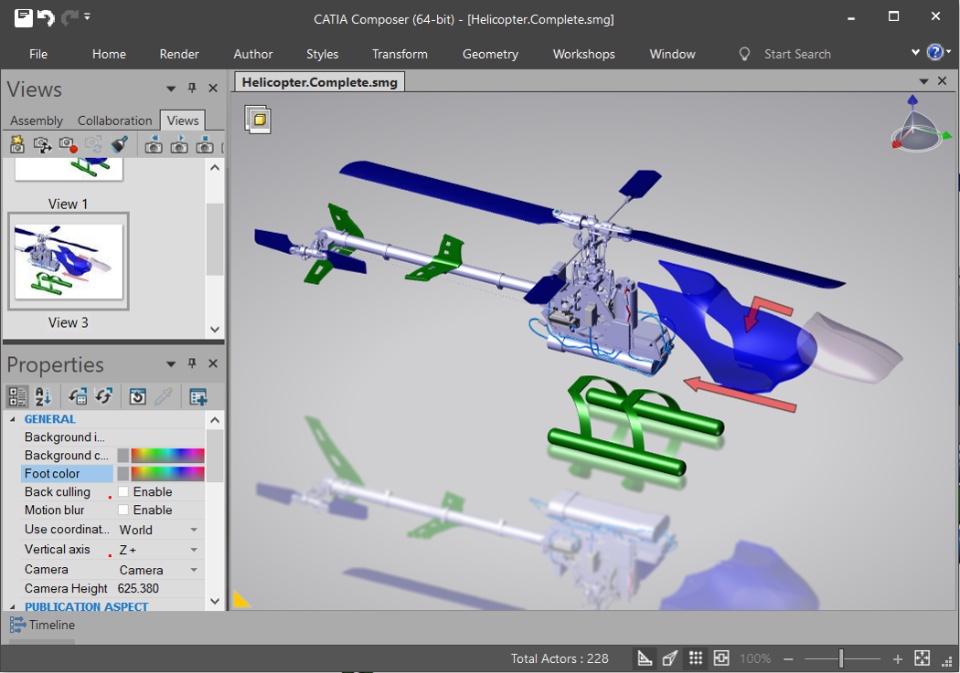960x673 pixels.
Task: Click the Create View star-camera icon
Action: pos(17,145)
